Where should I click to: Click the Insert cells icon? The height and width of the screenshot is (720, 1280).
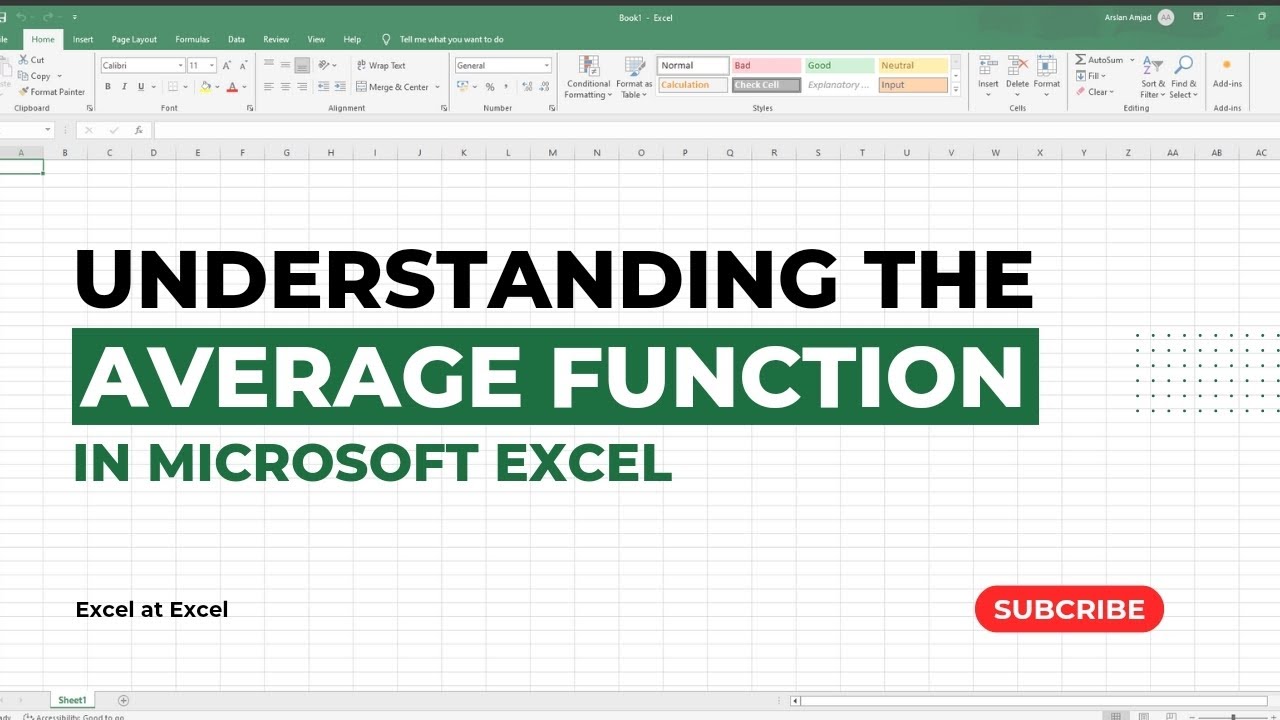pyautogui.click(x=988, y=66)
